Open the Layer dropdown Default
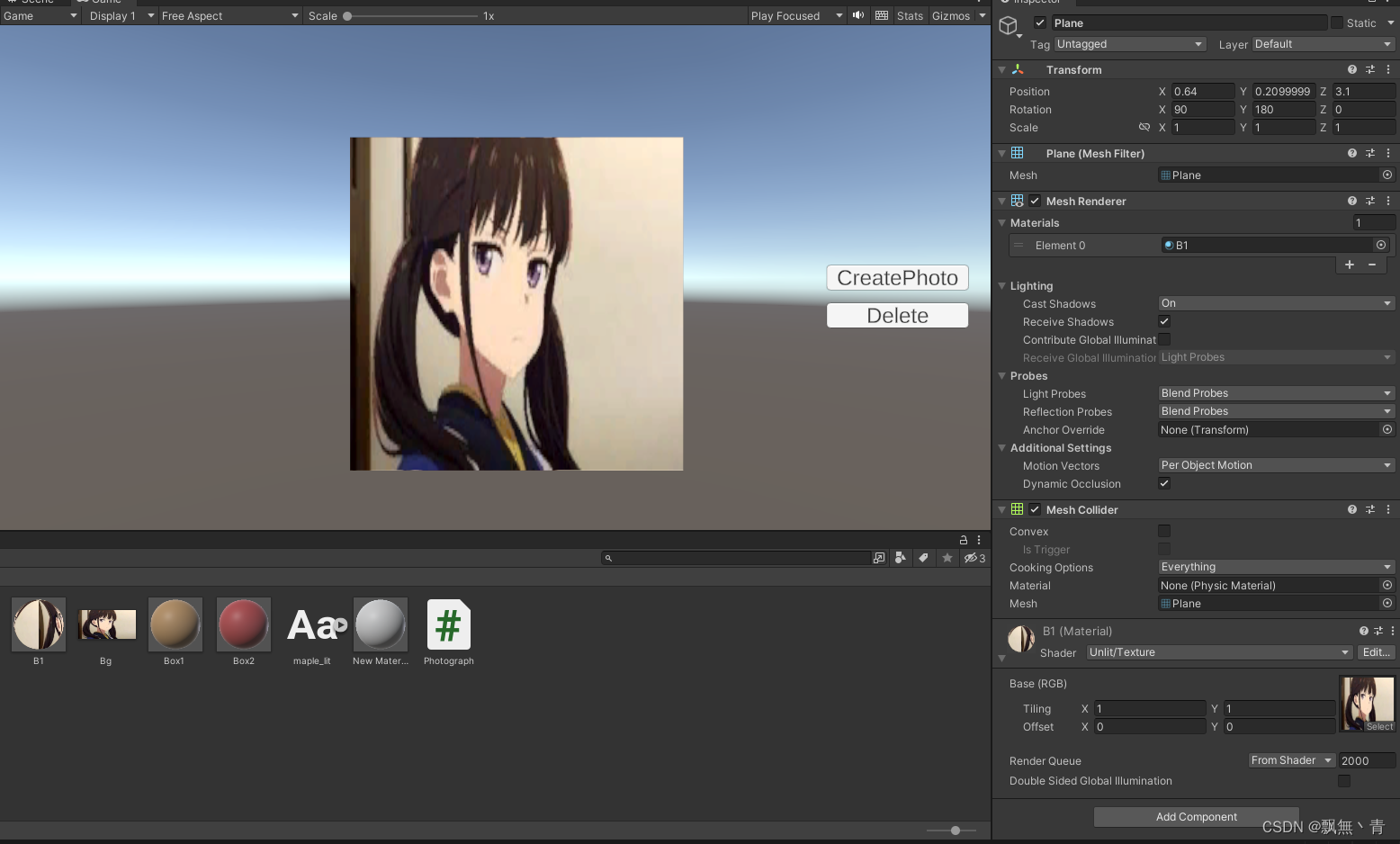Screen dimensions: 1400x844 pos(1324,44)
